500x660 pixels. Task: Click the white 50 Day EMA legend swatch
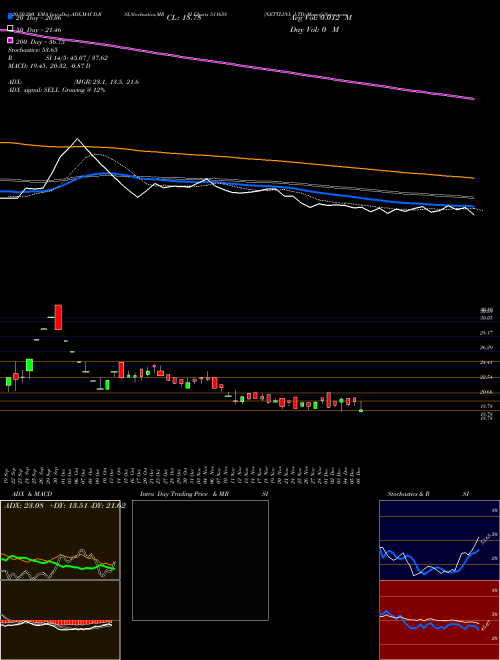click(10, 29)
